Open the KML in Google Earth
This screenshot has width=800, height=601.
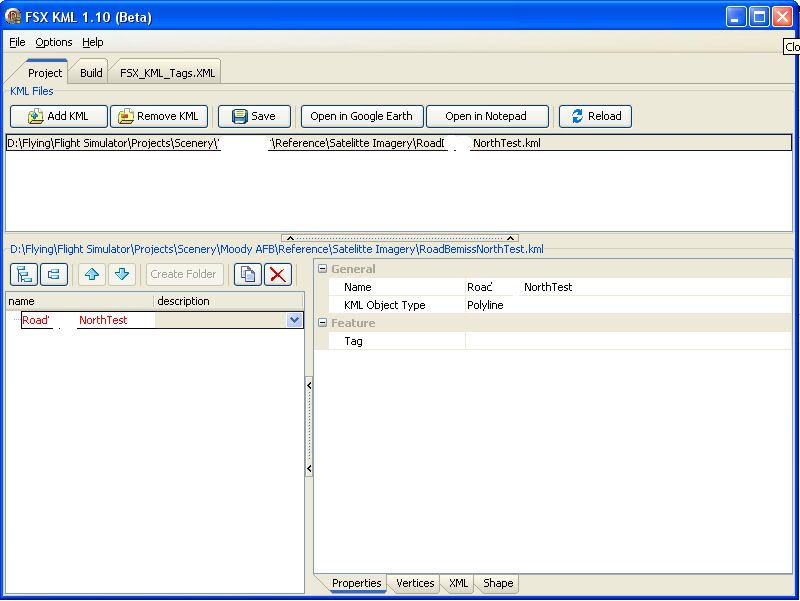(x=361, y=116)
